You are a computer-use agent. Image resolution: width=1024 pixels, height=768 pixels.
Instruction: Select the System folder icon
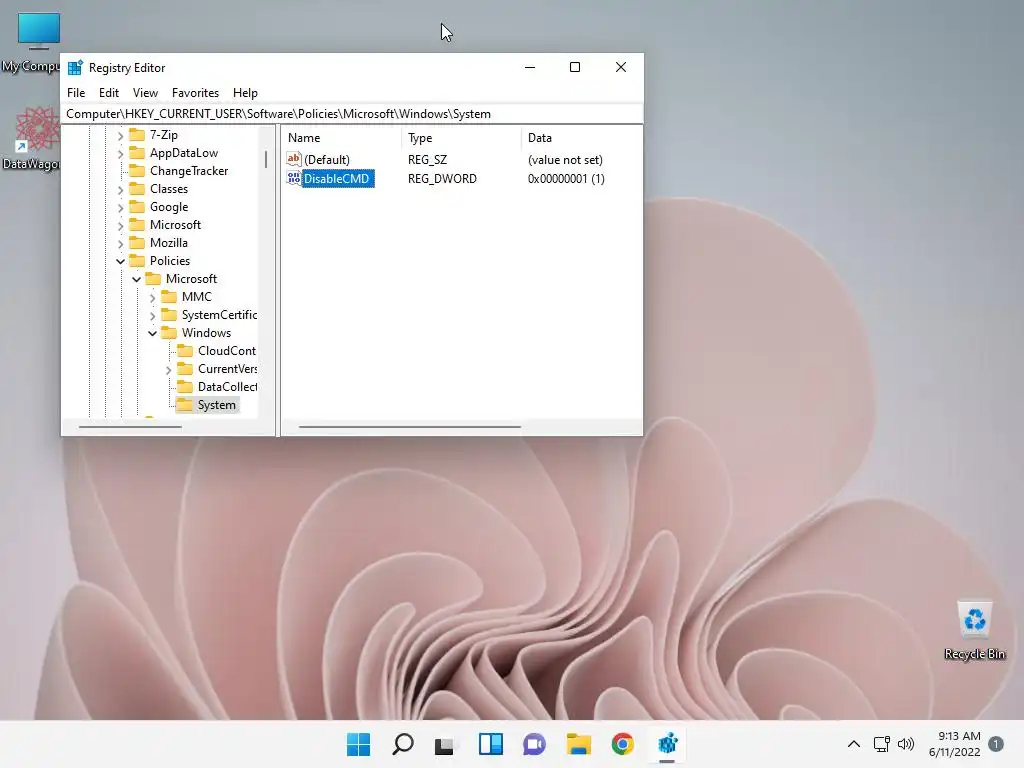pos(185,405)
